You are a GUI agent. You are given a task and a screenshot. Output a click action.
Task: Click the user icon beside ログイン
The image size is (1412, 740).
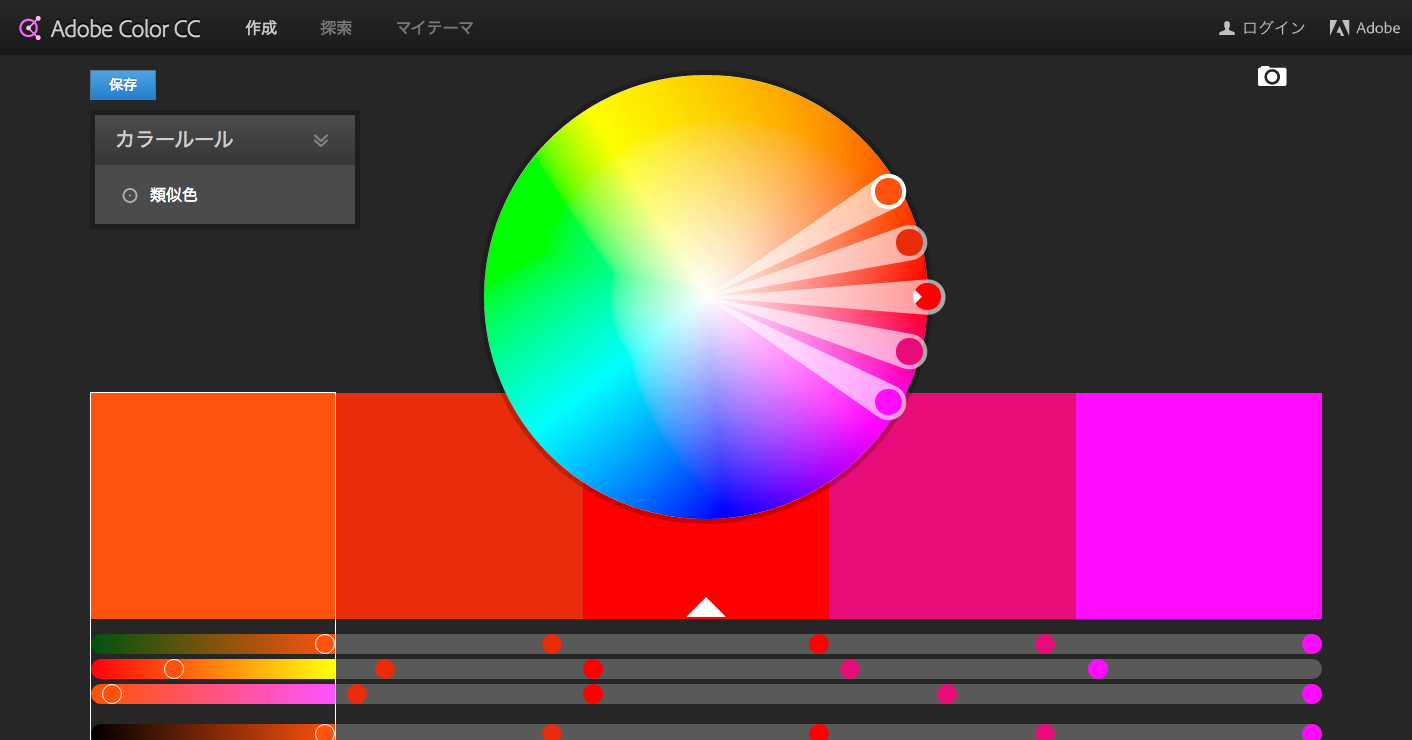1227,28
